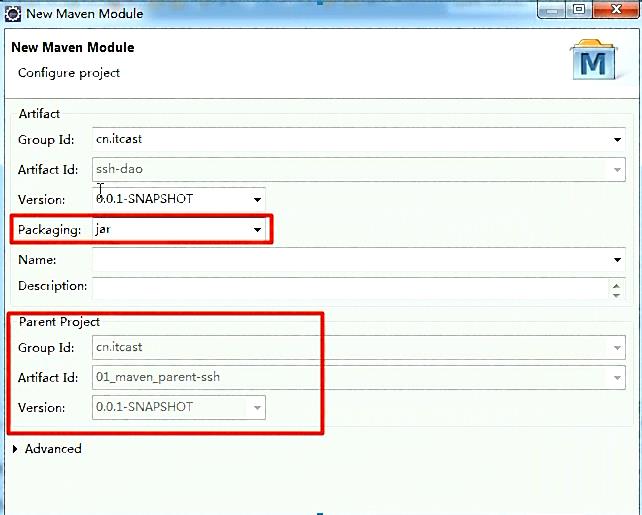The width and height of the screenshot is (642, 515).
Task: Open the Artifact Version dropdown arrow
Action: click(257, 199)
